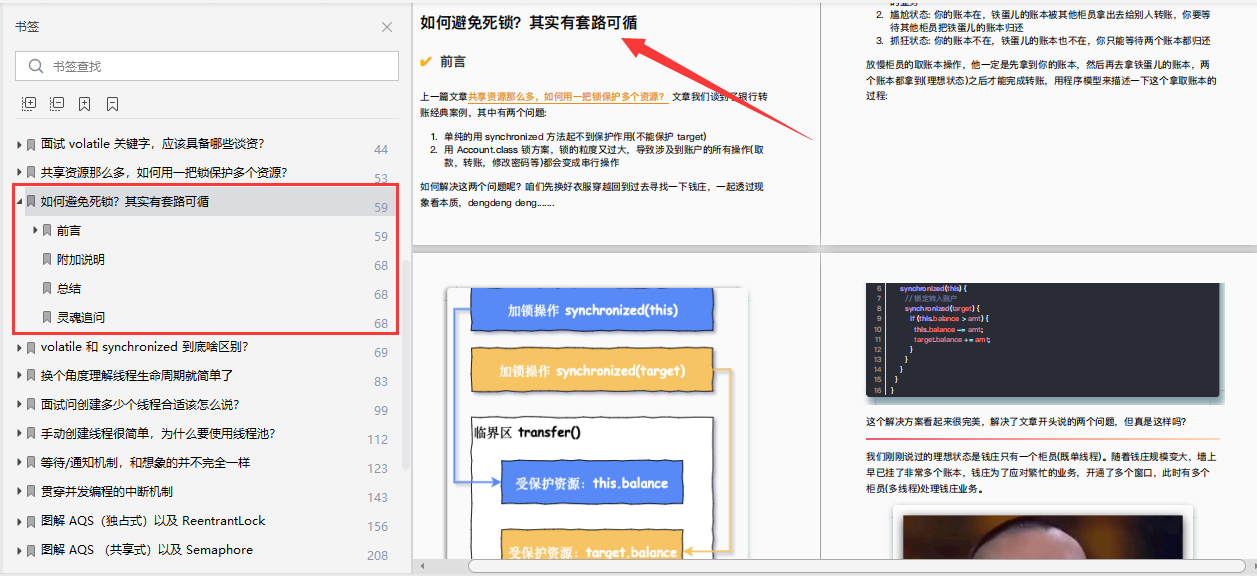1257x576 pixels.
Task: Expand the 前言 sub-bookmark
Action: [x=35, y=230]
